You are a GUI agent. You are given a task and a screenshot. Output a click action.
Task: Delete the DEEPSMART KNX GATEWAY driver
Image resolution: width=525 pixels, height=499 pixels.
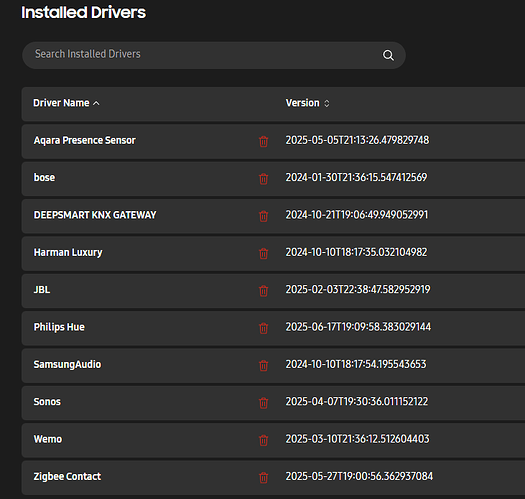[x=264, y=216]
